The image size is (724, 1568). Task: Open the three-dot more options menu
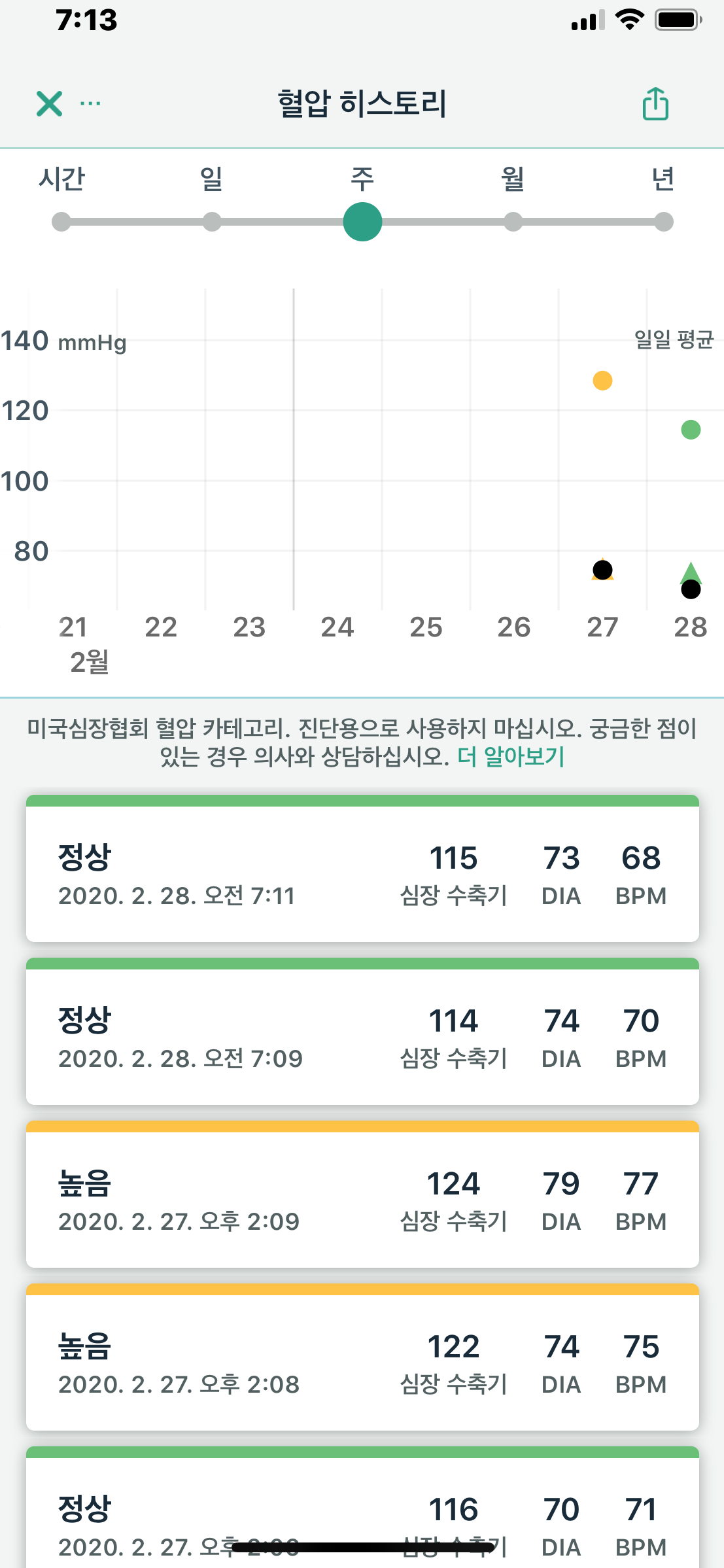coord(90,103)
